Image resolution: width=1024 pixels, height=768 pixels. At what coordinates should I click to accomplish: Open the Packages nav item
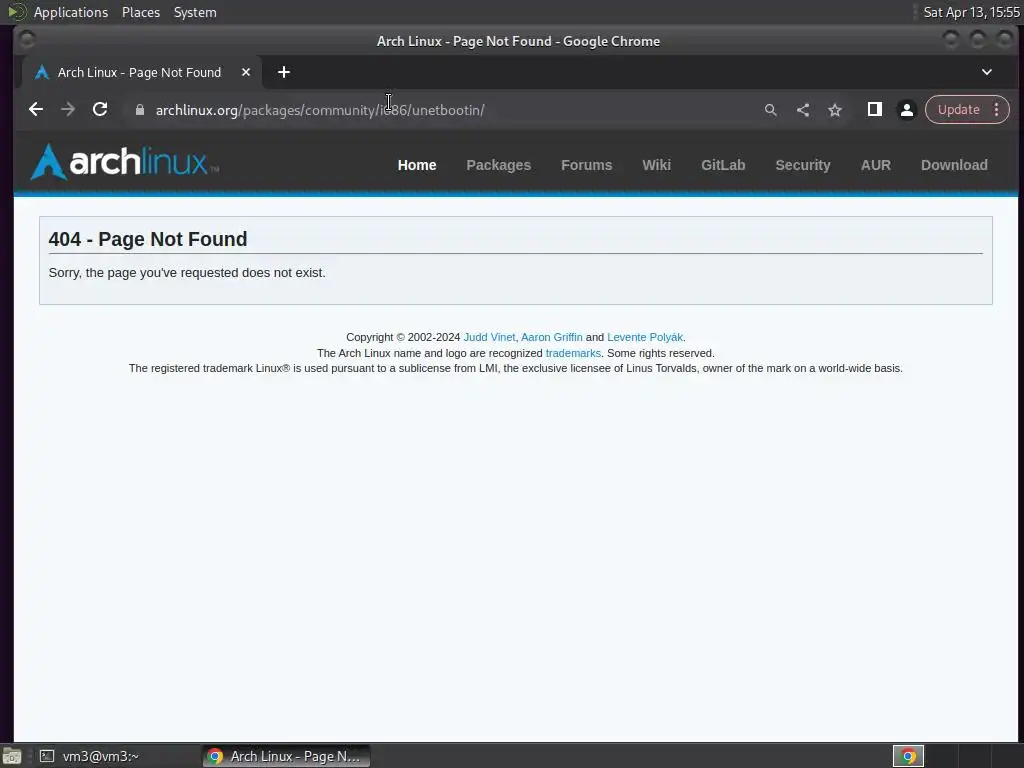point(498,165)
